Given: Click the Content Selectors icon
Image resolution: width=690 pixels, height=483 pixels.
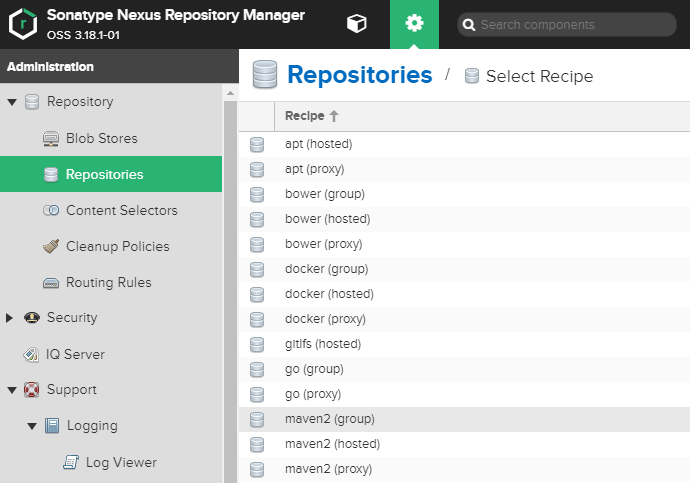Looking at the screenshot, I should (x=51, y=210).
